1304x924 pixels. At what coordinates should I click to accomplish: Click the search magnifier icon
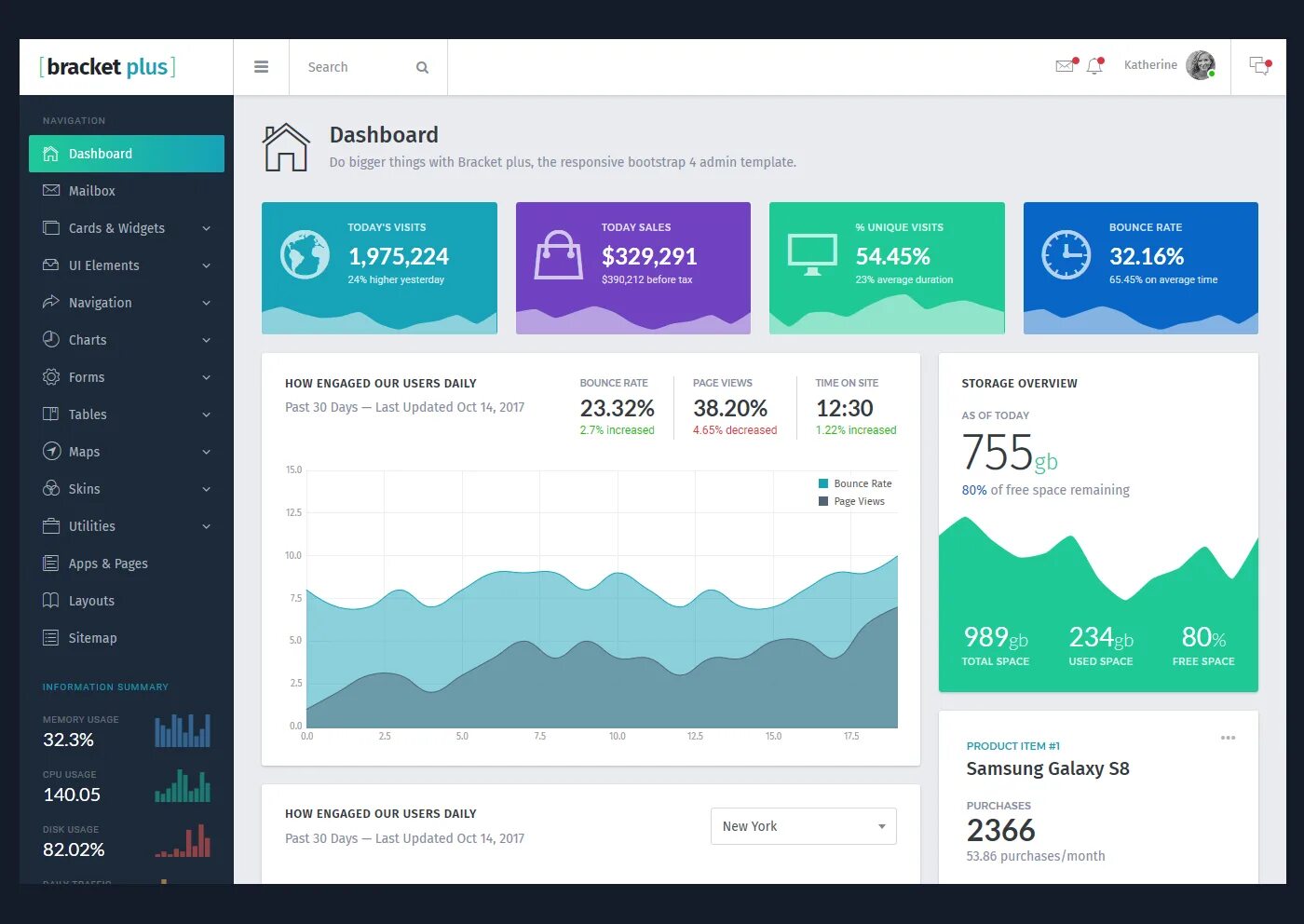pos(422,67)
